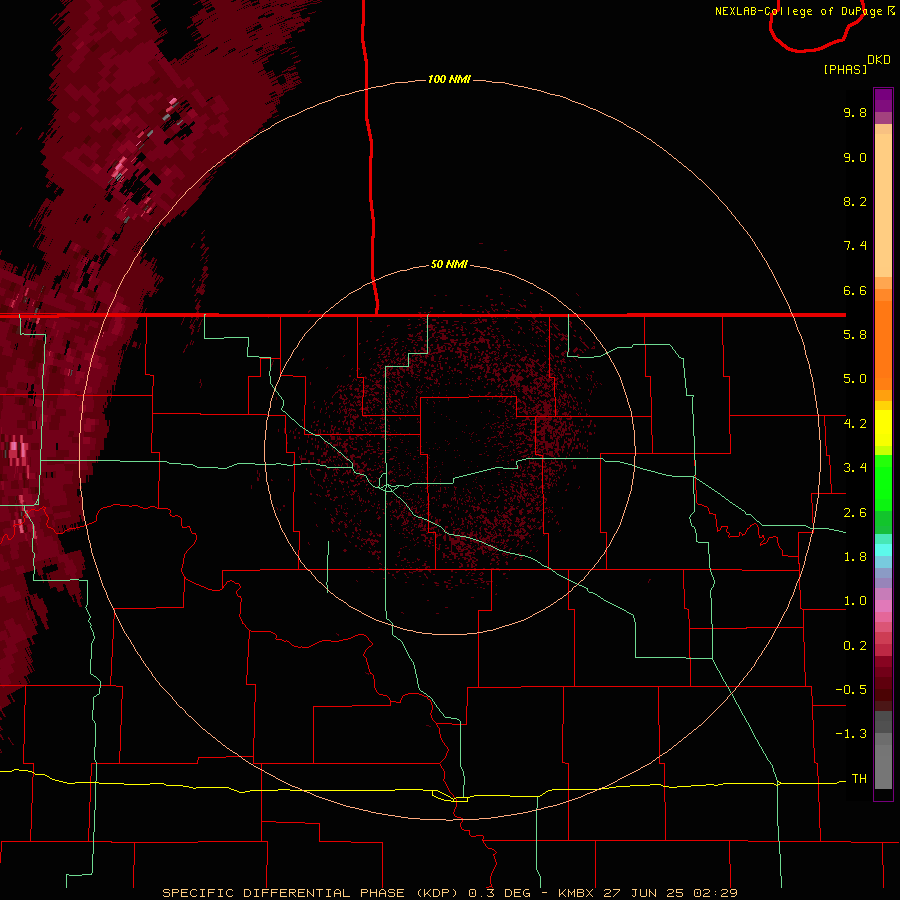Click the 1.8 legend value
Image resolution: width=900 pixels, height=900 pixels.
(x=855, y=557)
